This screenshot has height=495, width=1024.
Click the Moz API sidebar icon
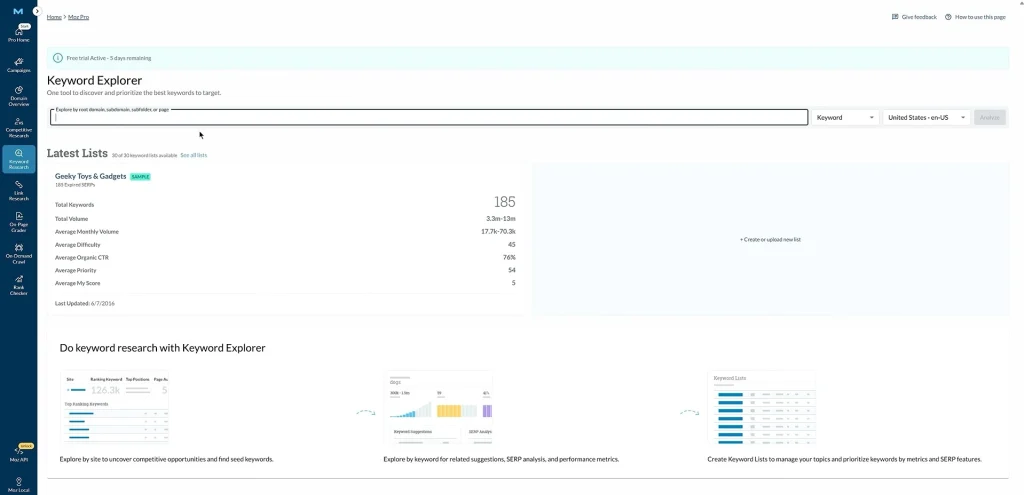(18, 453)
